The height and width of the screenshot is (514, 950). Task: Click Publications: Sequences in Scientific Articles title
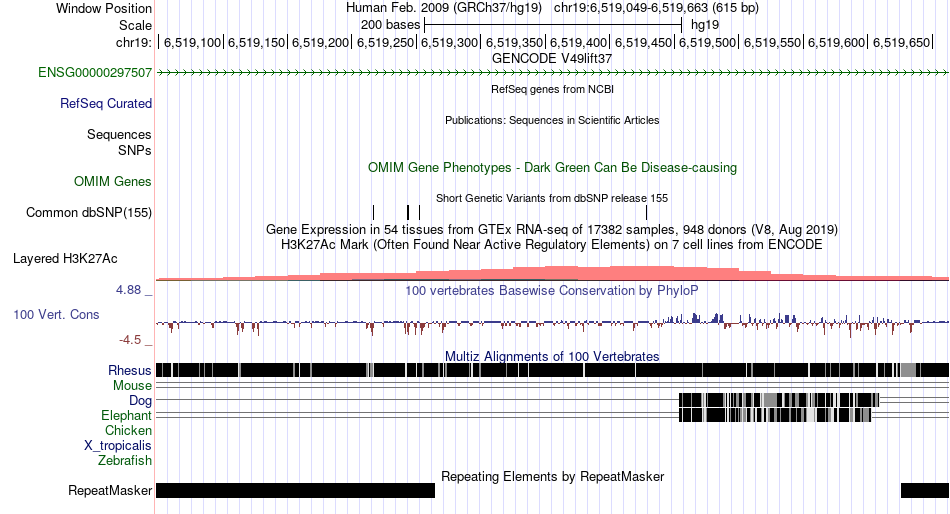552,120
